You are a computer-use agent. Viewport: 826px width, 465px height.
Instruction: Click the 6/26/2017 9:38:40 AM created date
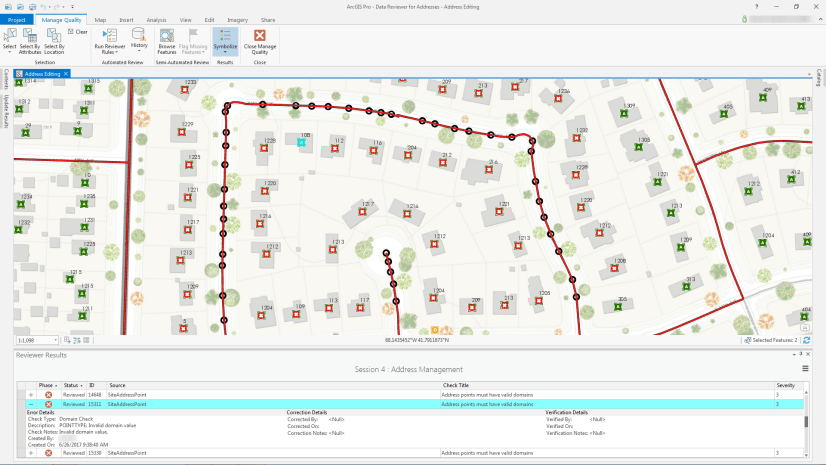click(x=84, y=445)
